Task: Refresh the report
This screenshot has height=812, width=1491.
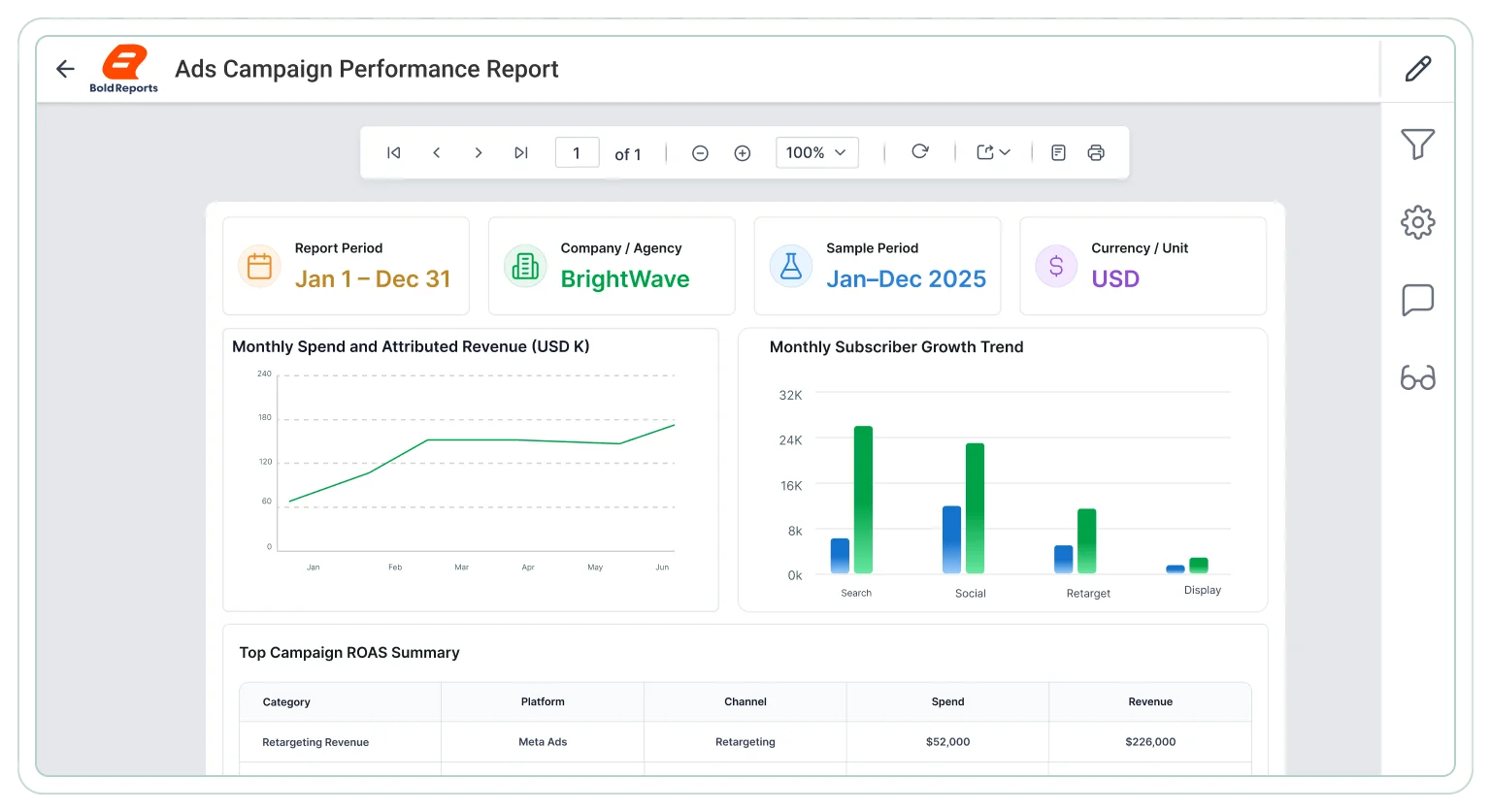Action: 920,151
